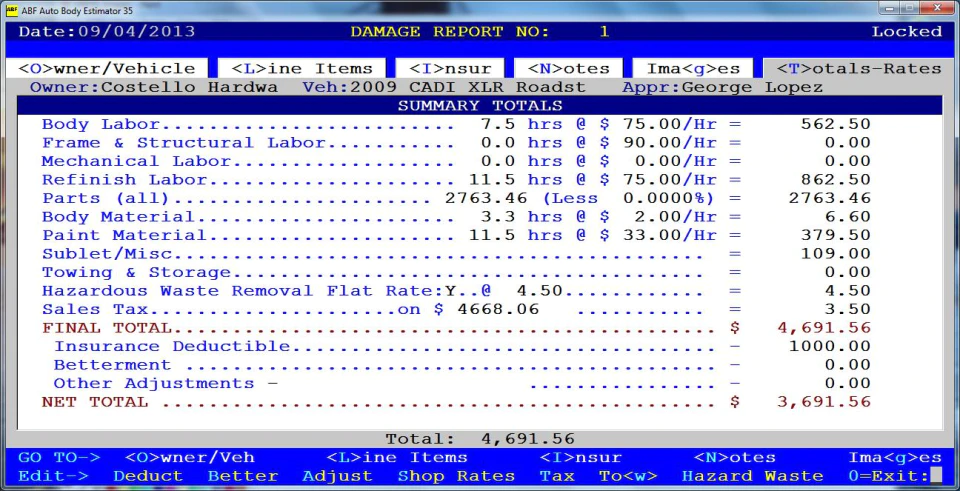The height and width of the screenshot is (491, 960).
Task: Edit Tax in the bottom menu
Action: 557,476
